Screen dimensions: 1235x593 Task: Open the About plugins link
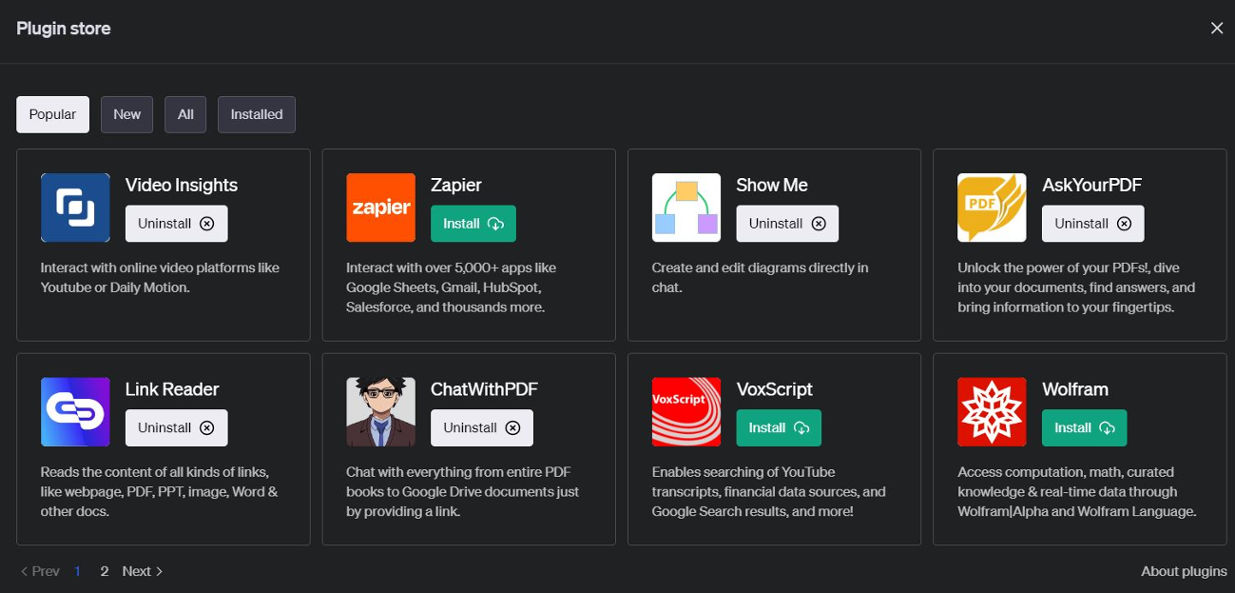coord(1184,571)
